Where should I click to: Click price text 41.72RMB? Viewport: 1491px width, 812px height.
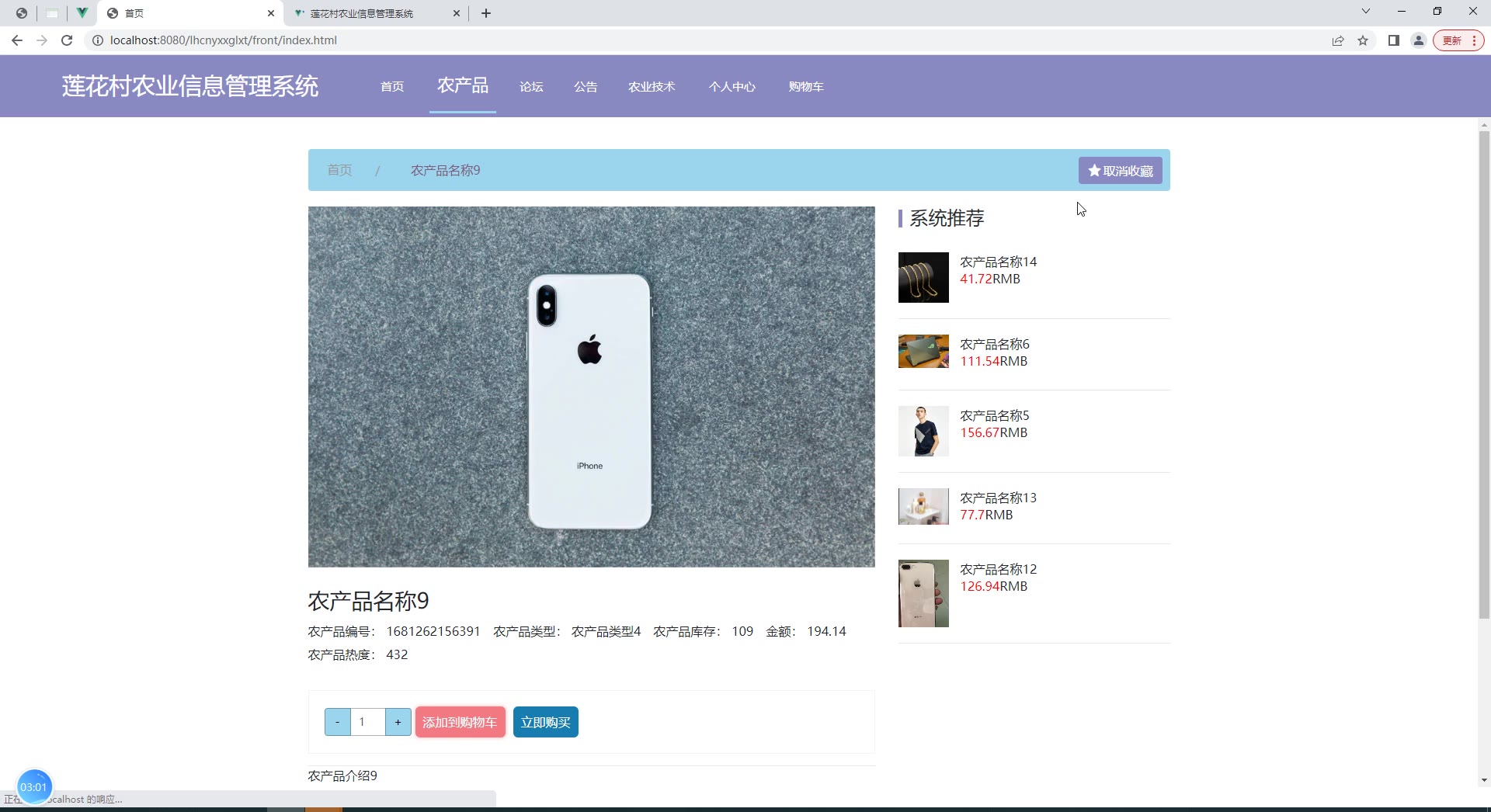point(990,279)
